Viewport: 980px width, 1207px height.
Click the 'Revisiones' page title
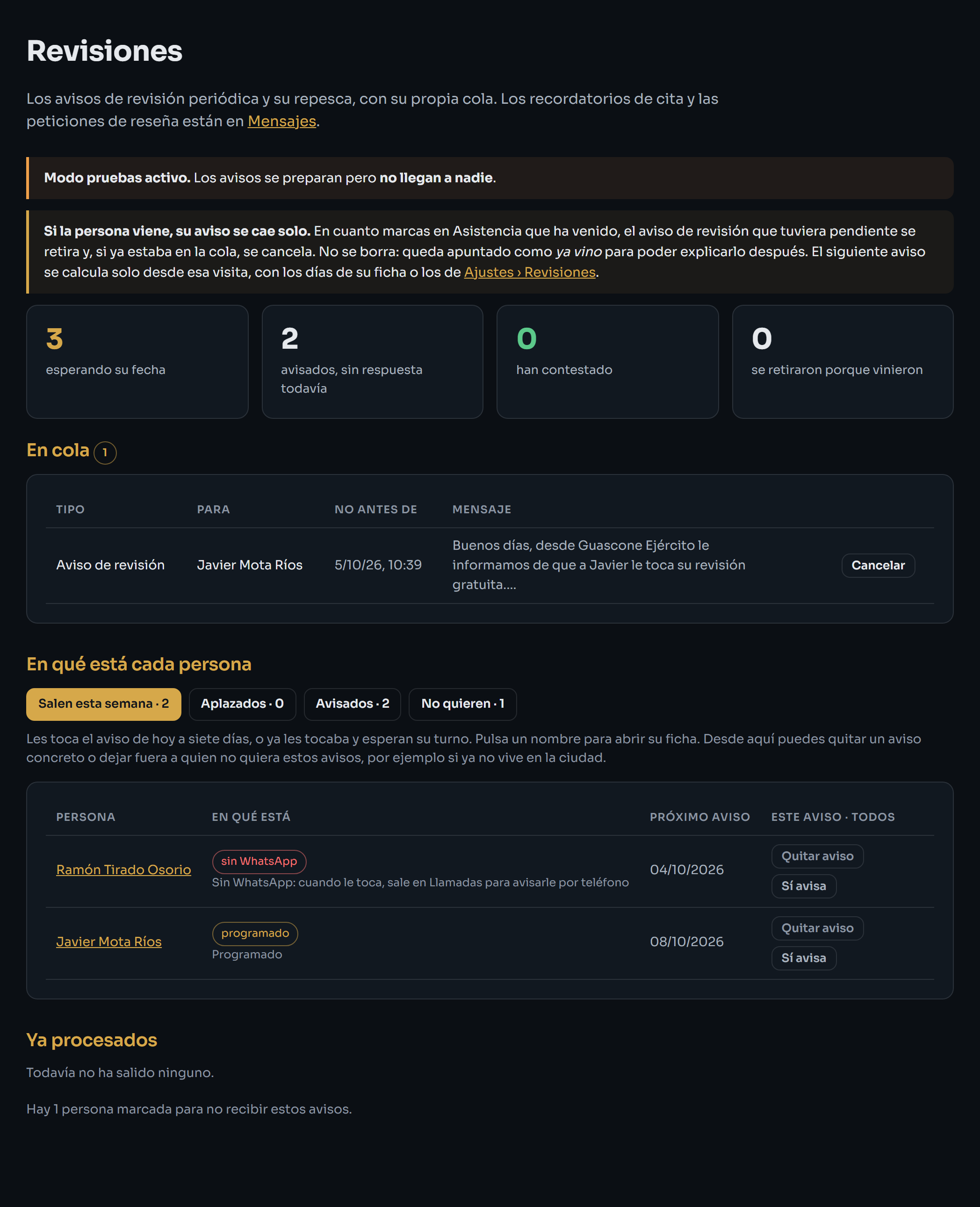tap(104, 51)
